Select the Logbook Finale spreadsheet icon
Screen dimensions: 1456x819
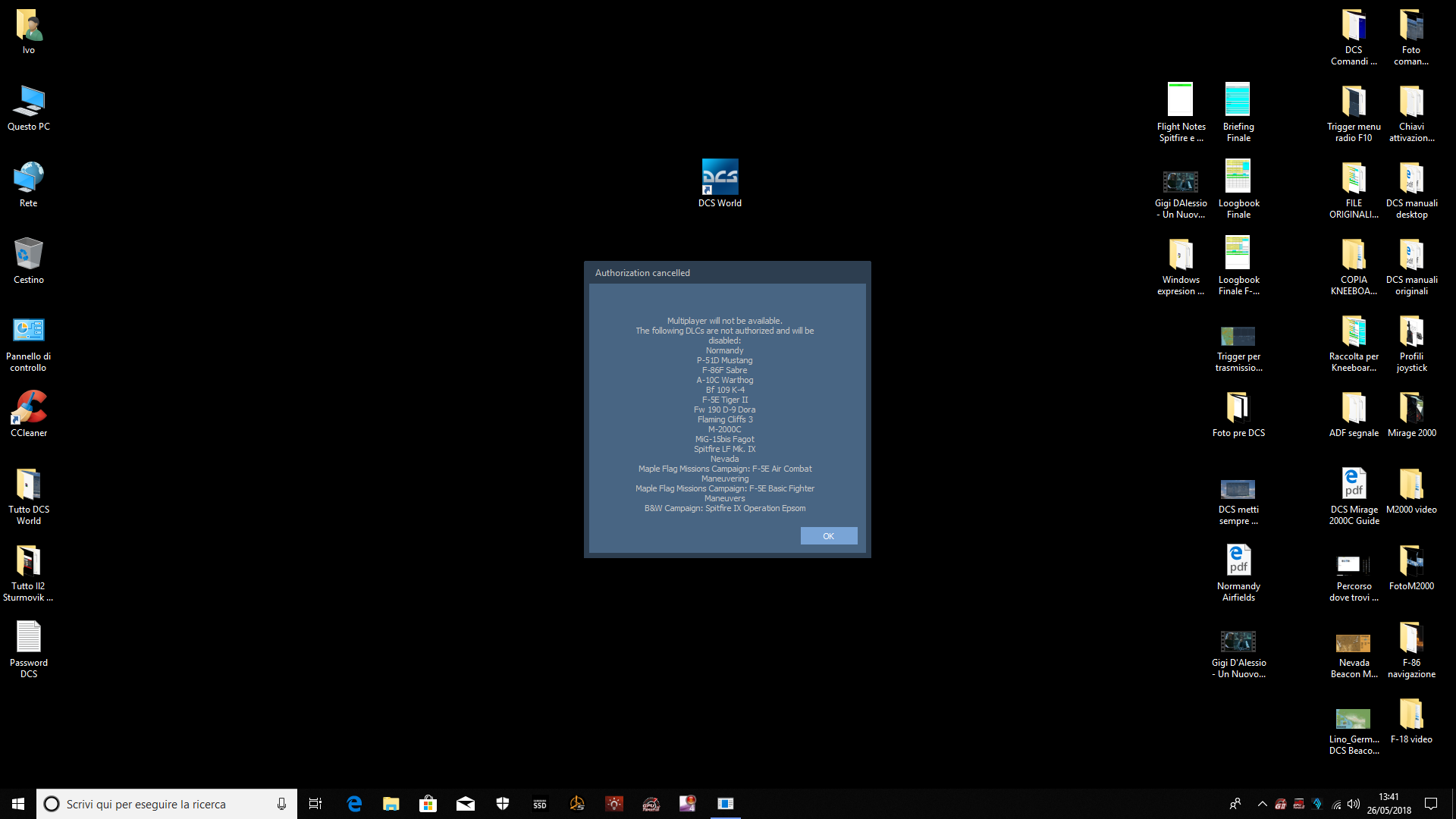pos(1238,190)
